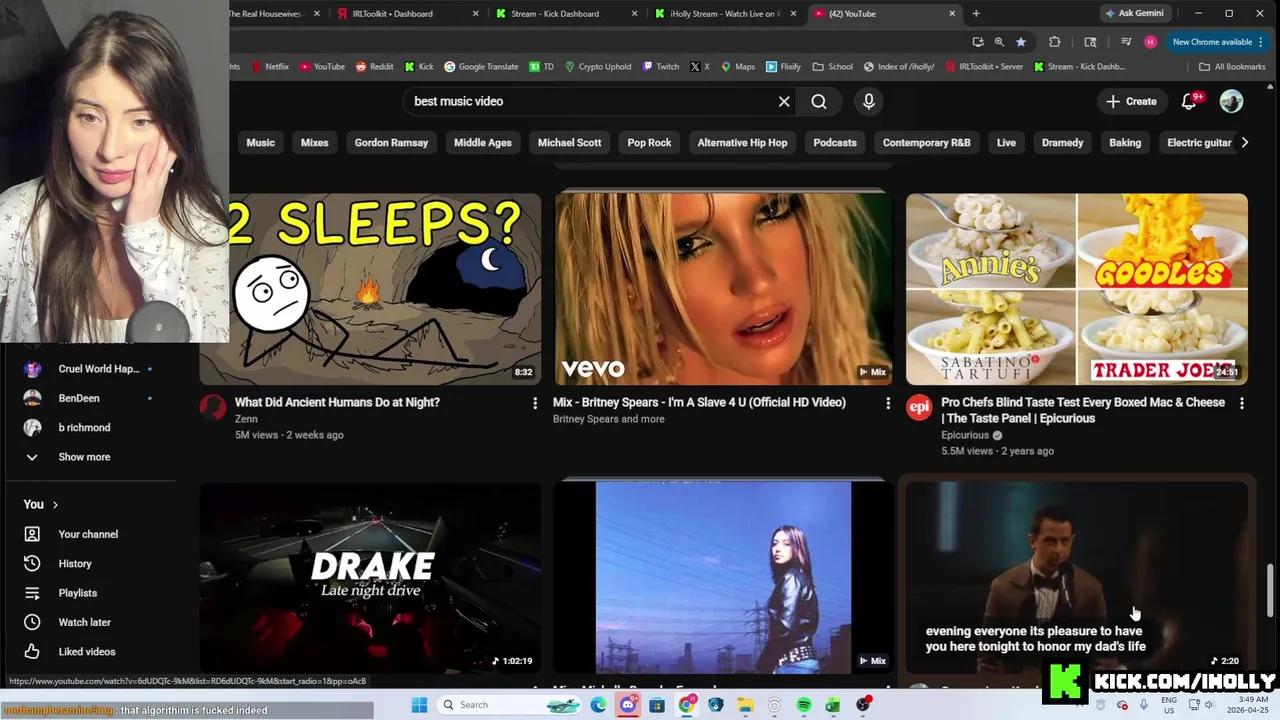Open the Create menu
This screenshot has width=1280, height=720.
(x=1131, y=101)
